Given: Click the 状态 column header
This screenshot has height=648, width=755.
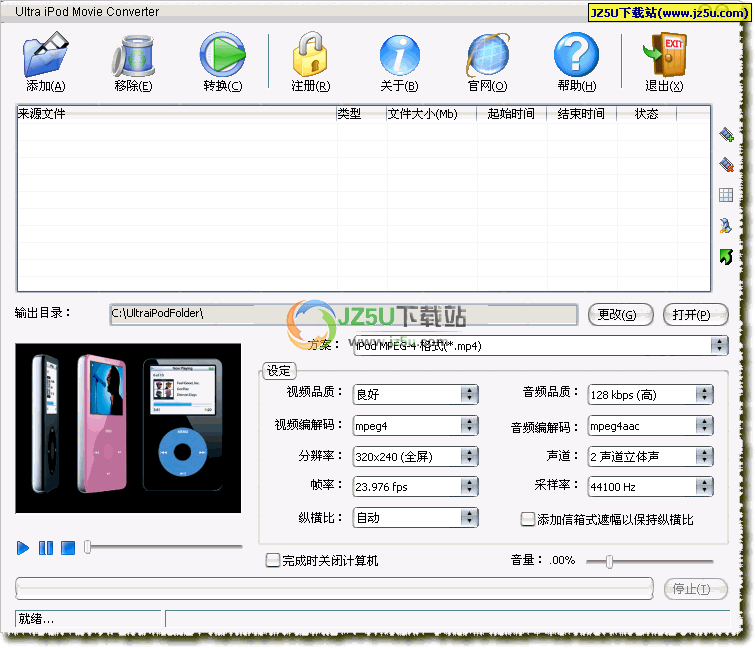Looking at the screenshot, I should pyautogui.click(x=647, y=114).
